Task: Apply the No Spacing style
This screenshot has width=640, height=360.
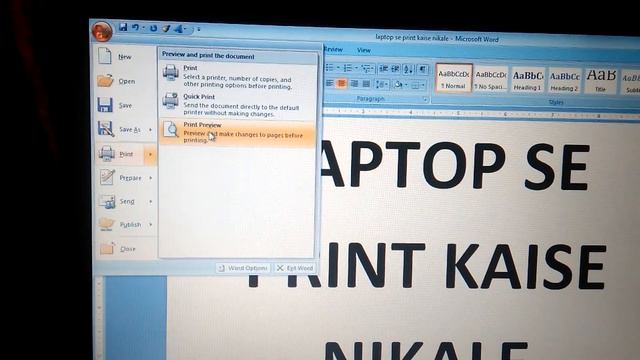Action: (x=491, y=79)
